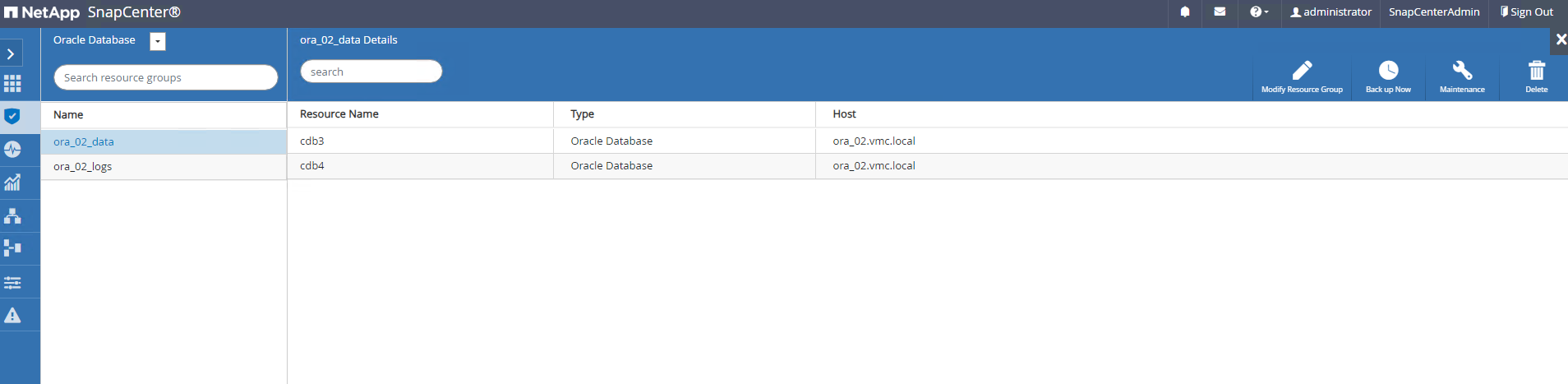
Task: Open the Reports chart icon
Action: (12, 183)
